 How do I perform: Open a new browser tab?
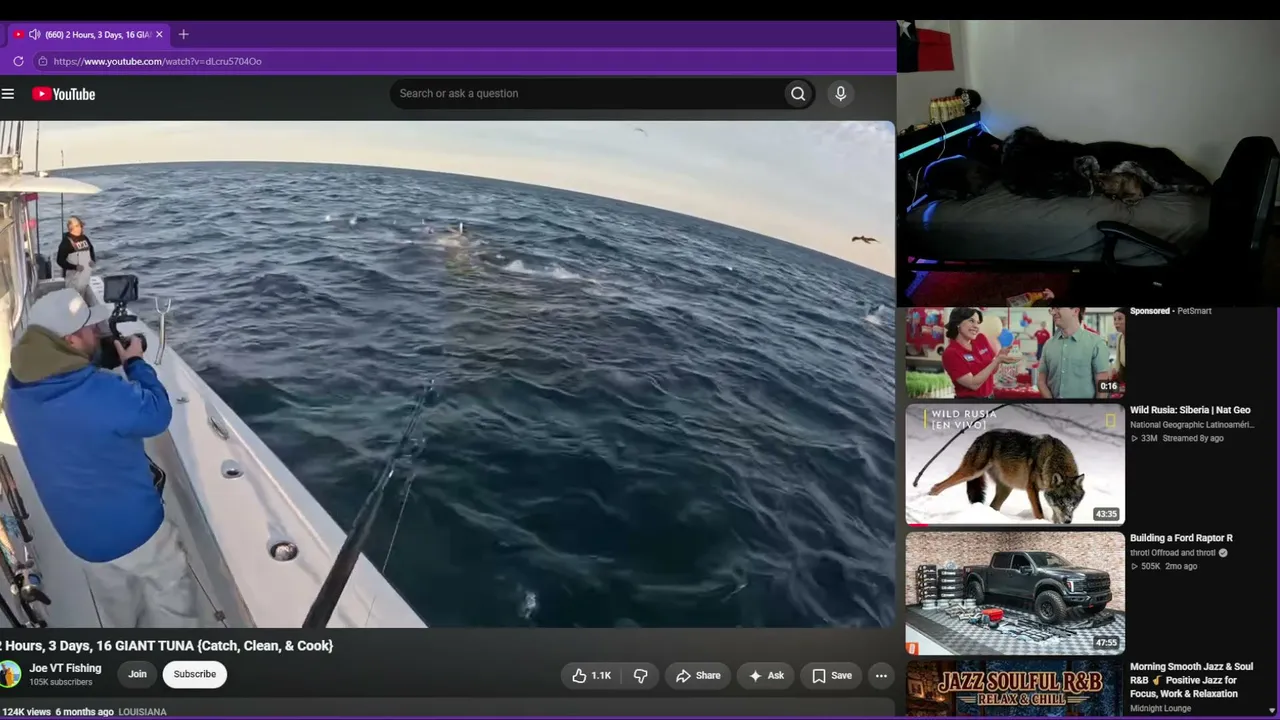coord(183,34)
